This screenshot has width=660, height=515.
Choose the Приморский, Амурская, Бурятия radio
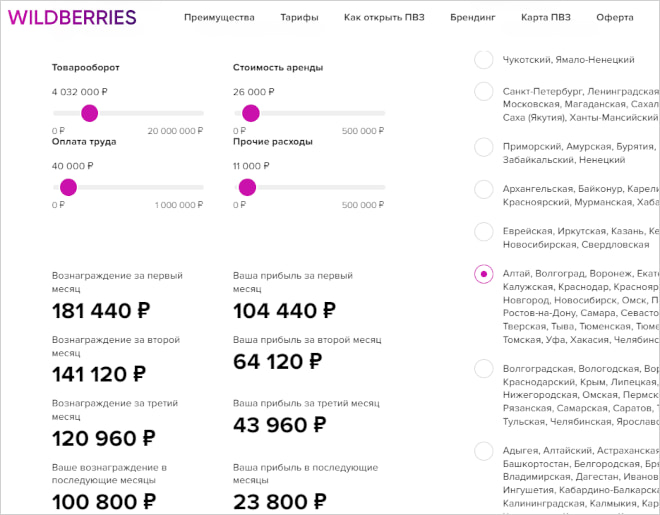[x=484, y=146]
